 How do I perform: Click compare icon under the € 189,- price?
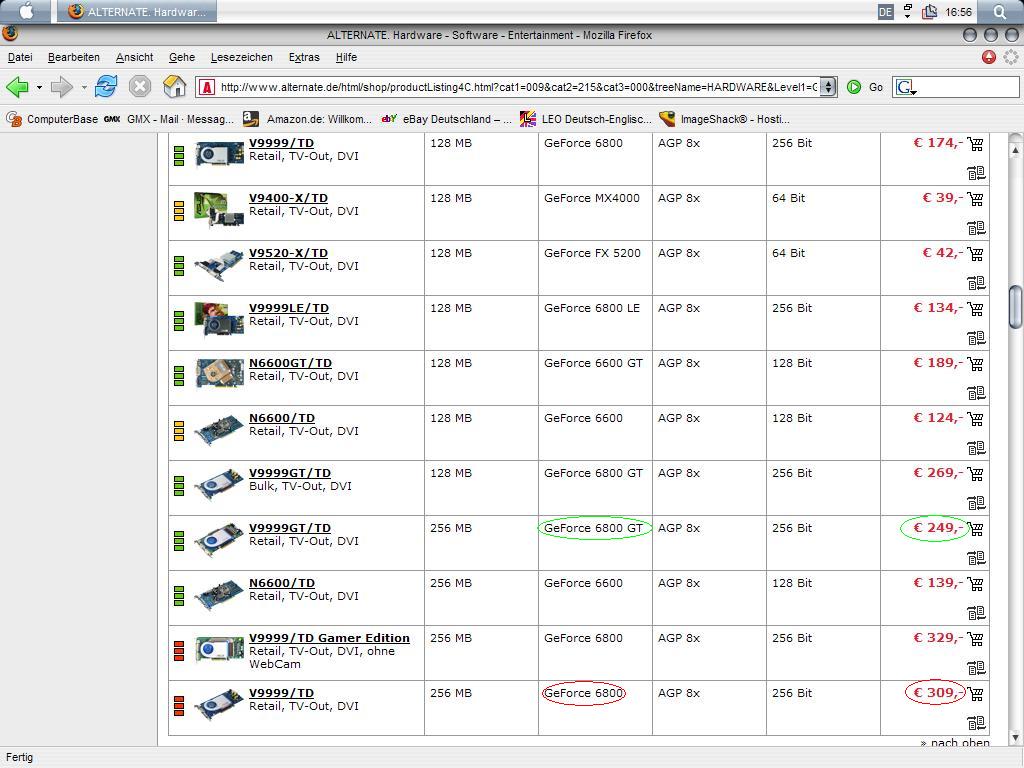click(976, 392)
